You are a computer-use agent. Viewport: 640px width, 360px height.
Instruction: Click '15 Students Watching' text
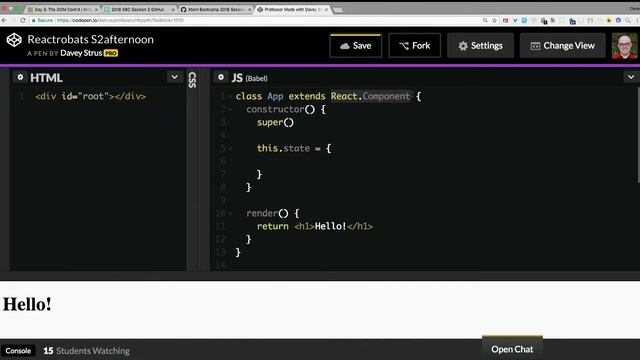87,351
